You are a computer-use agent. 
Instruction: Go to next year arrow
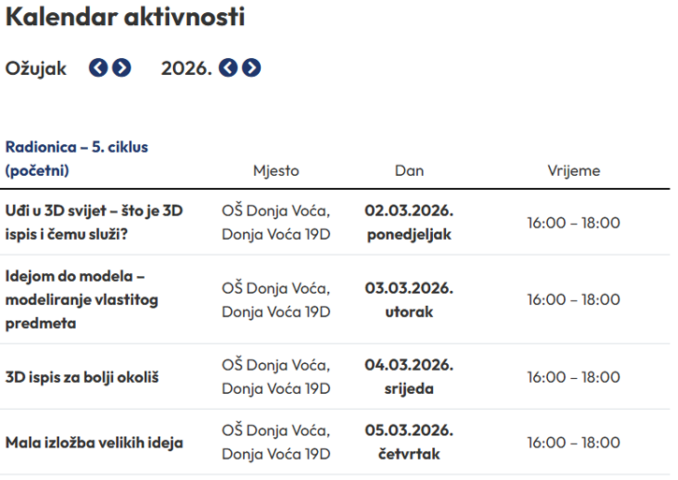pyautogui.click(x=251, y=68)
